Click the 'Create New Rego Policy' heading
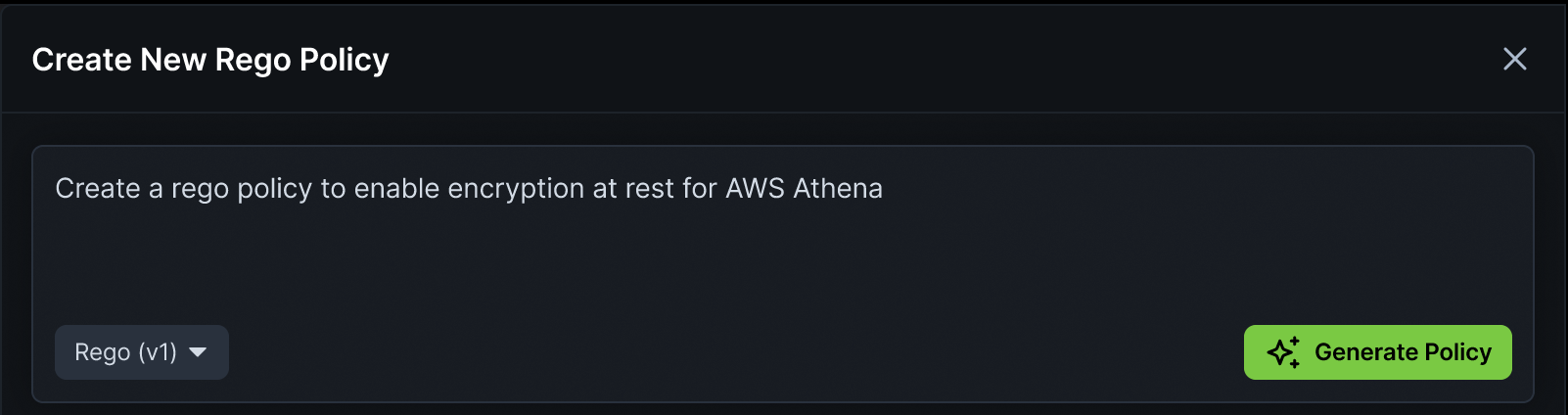 pos(210,60)
